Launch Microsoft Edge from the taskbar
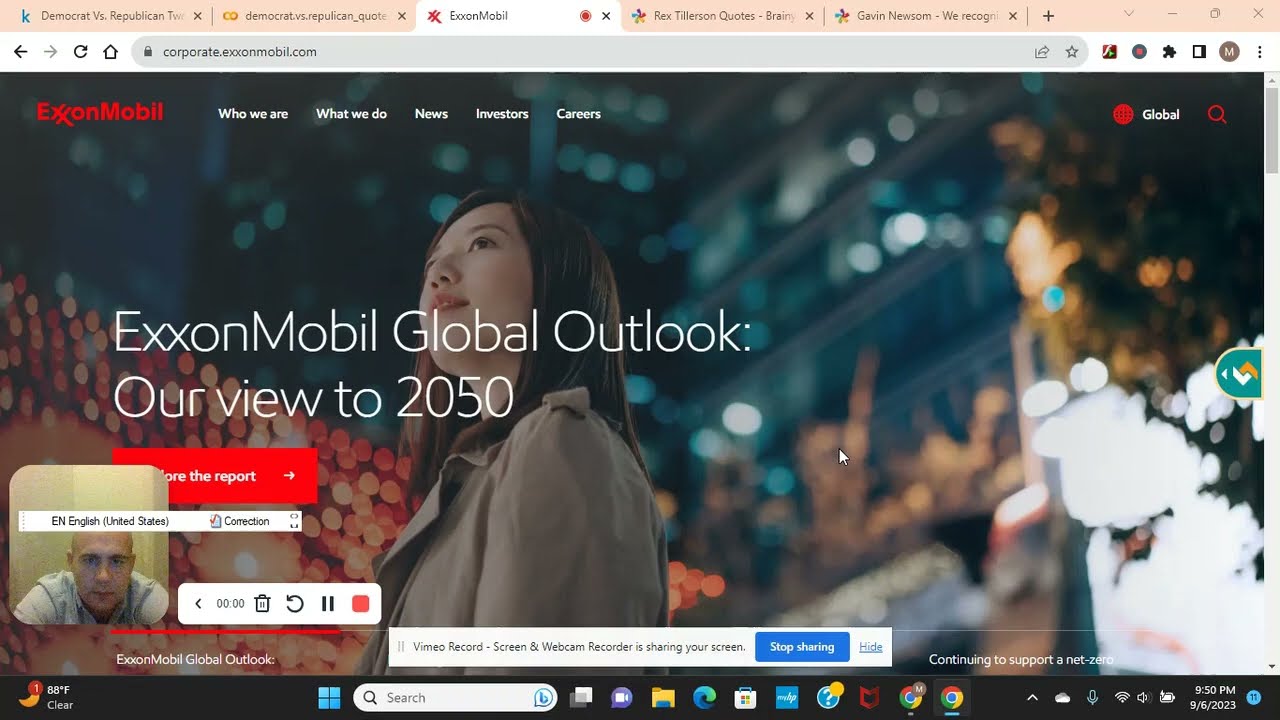This screenshot has height=720, width=1280. [705, 697]
